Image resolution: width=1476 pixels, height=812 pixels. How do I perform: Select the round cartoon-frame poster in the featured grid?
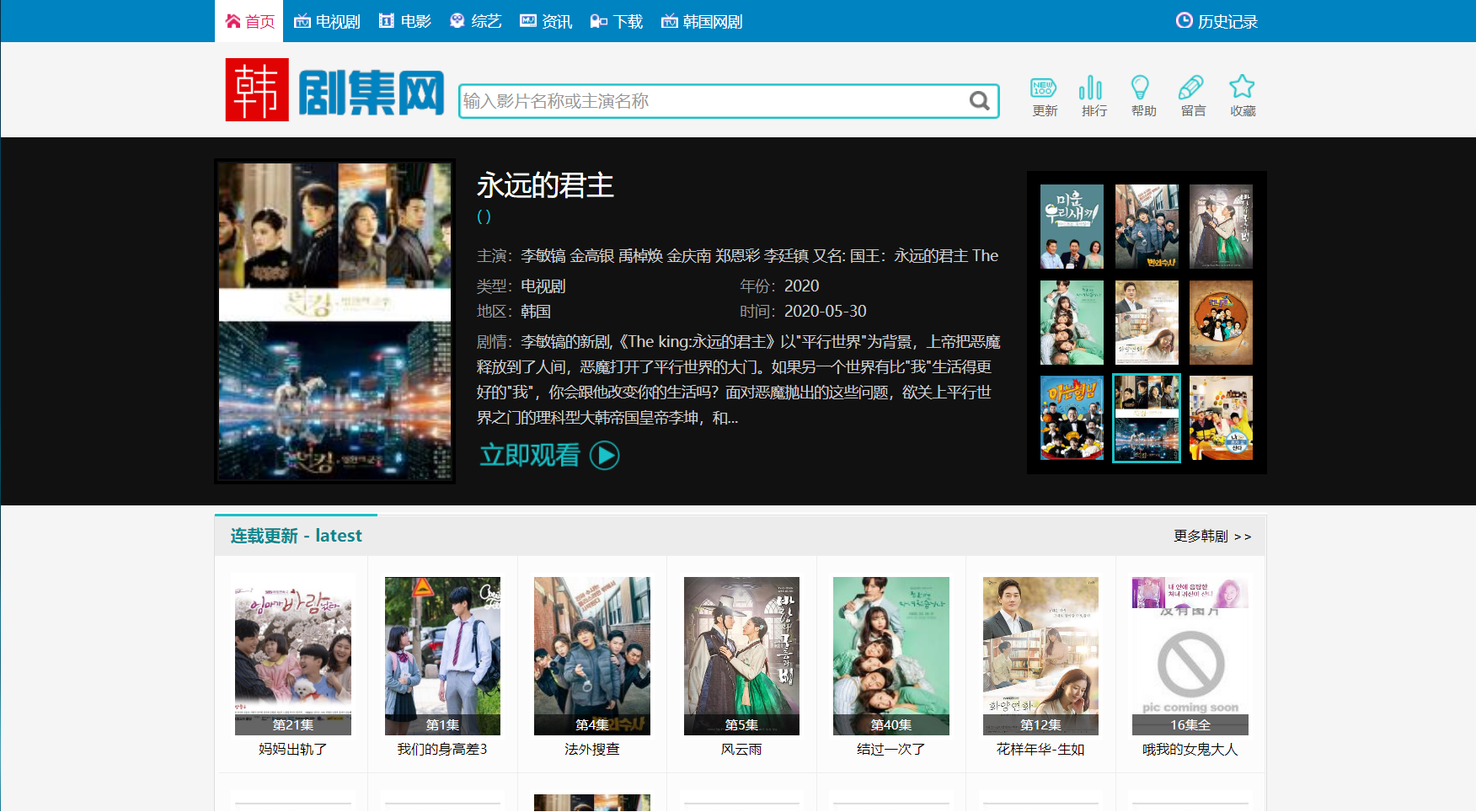1221,323
